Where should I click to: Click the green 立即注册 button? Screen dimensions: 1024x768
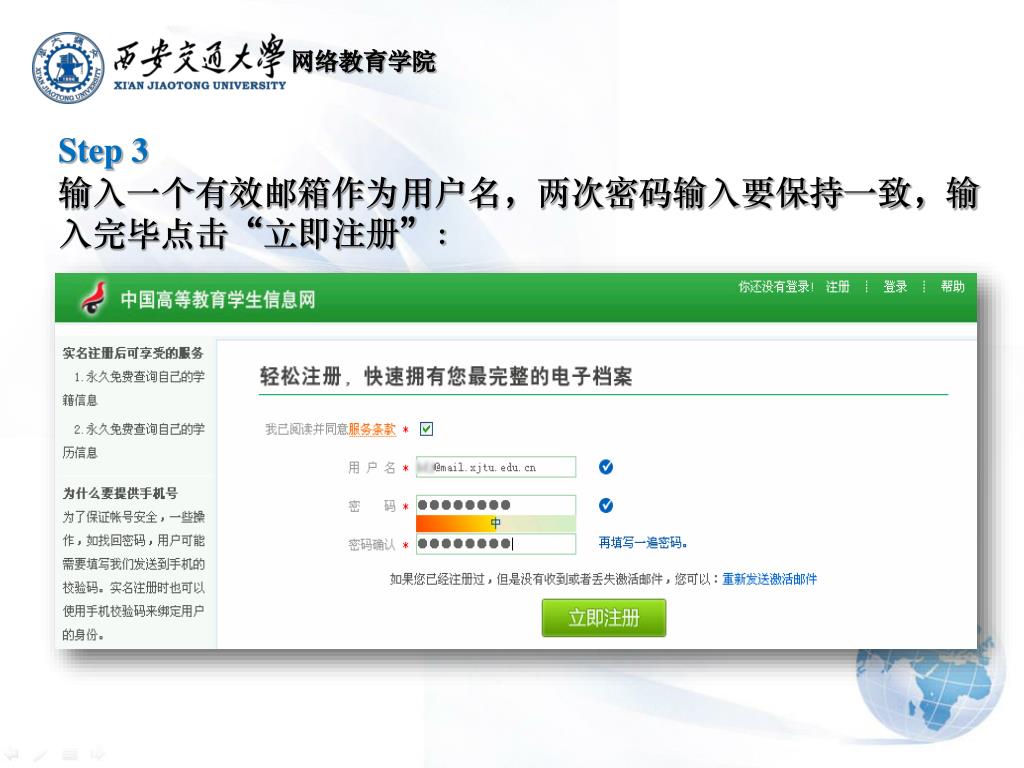pos(603,618)
